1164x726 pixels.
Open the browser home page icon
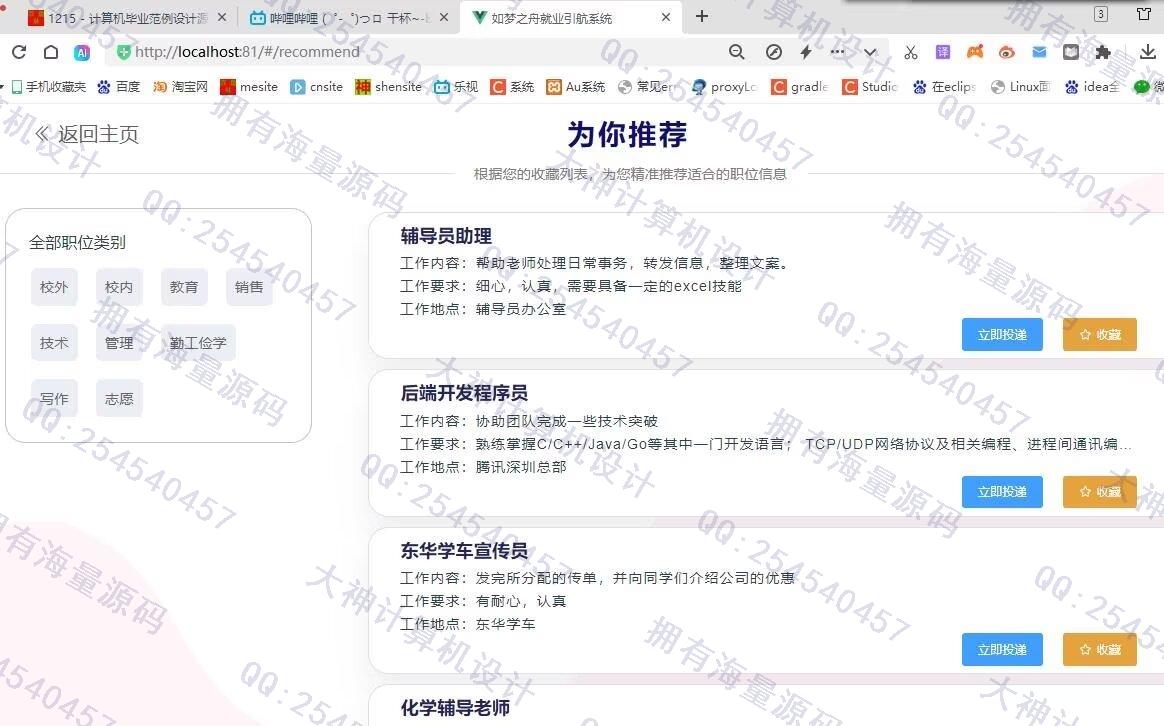coord(50,52)
